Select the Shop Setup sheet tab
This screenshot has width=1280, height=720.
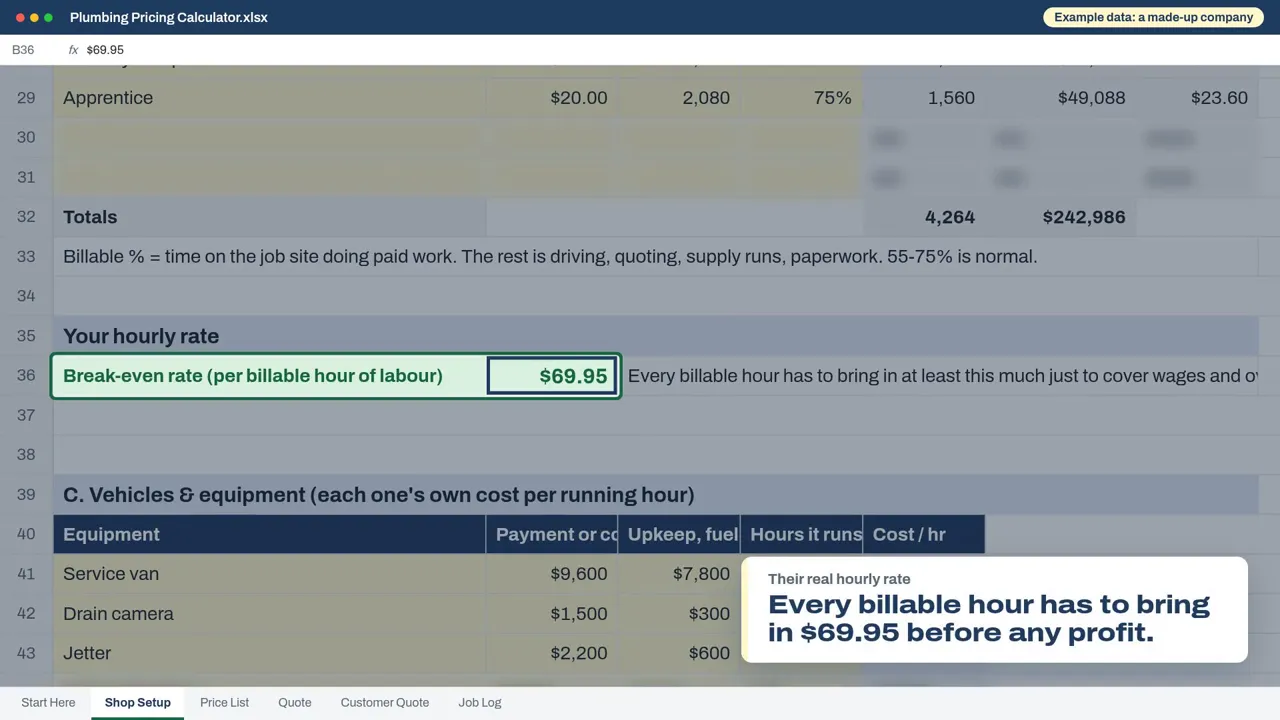pyautogui.click(x=138, y=702)
